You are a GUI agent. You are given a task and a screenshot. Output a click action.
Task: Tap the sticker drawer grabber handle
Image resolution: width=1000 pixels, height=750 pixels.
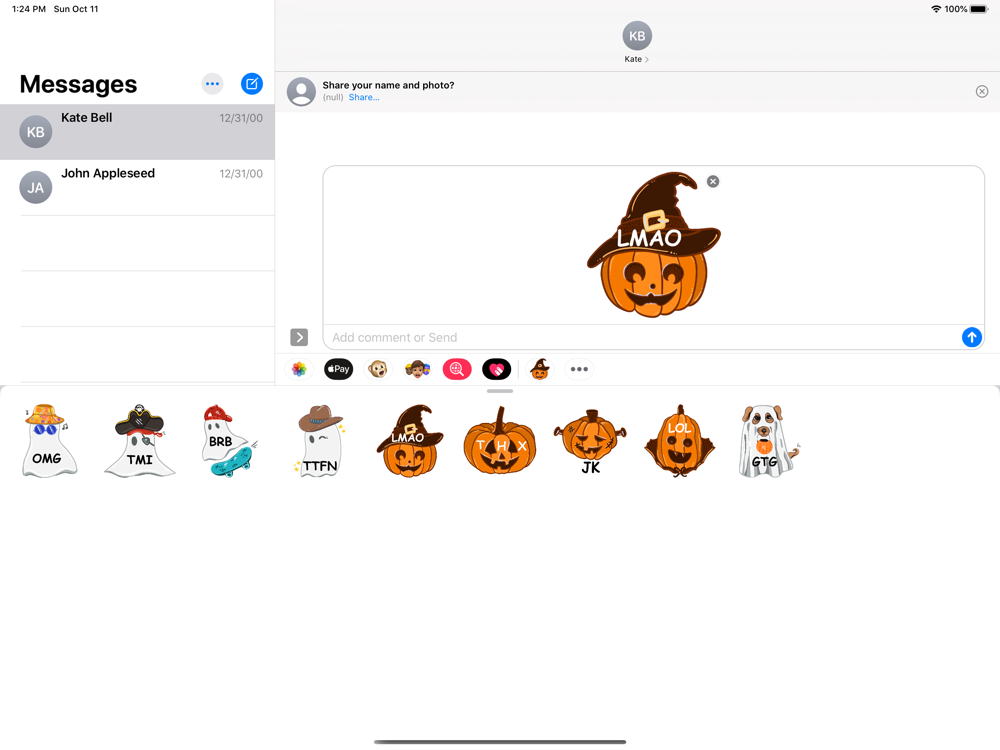click(x=500, y=391)
